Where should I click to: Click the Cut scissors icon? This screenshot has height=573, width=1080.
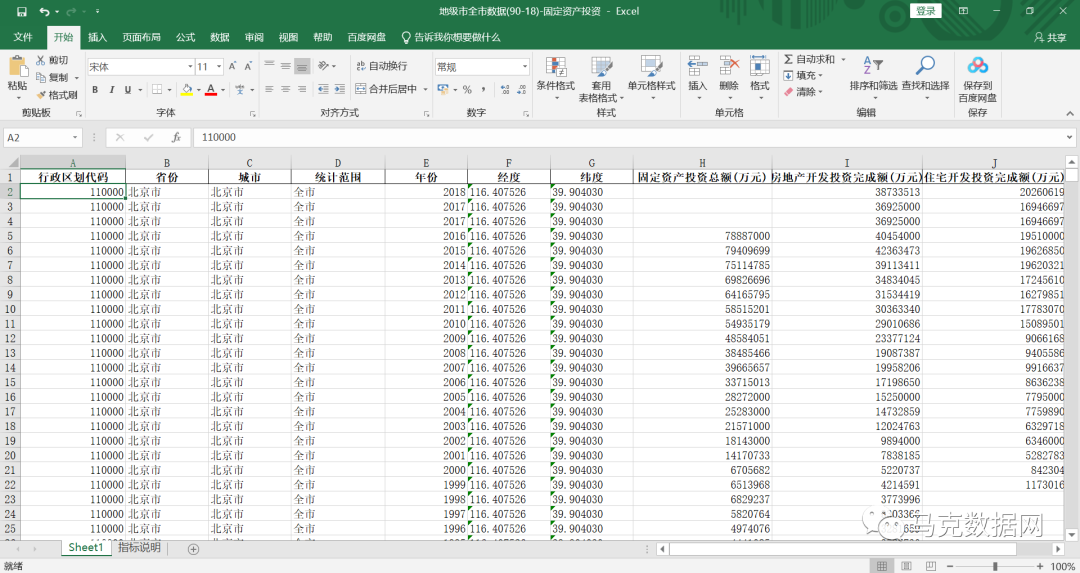41,61
